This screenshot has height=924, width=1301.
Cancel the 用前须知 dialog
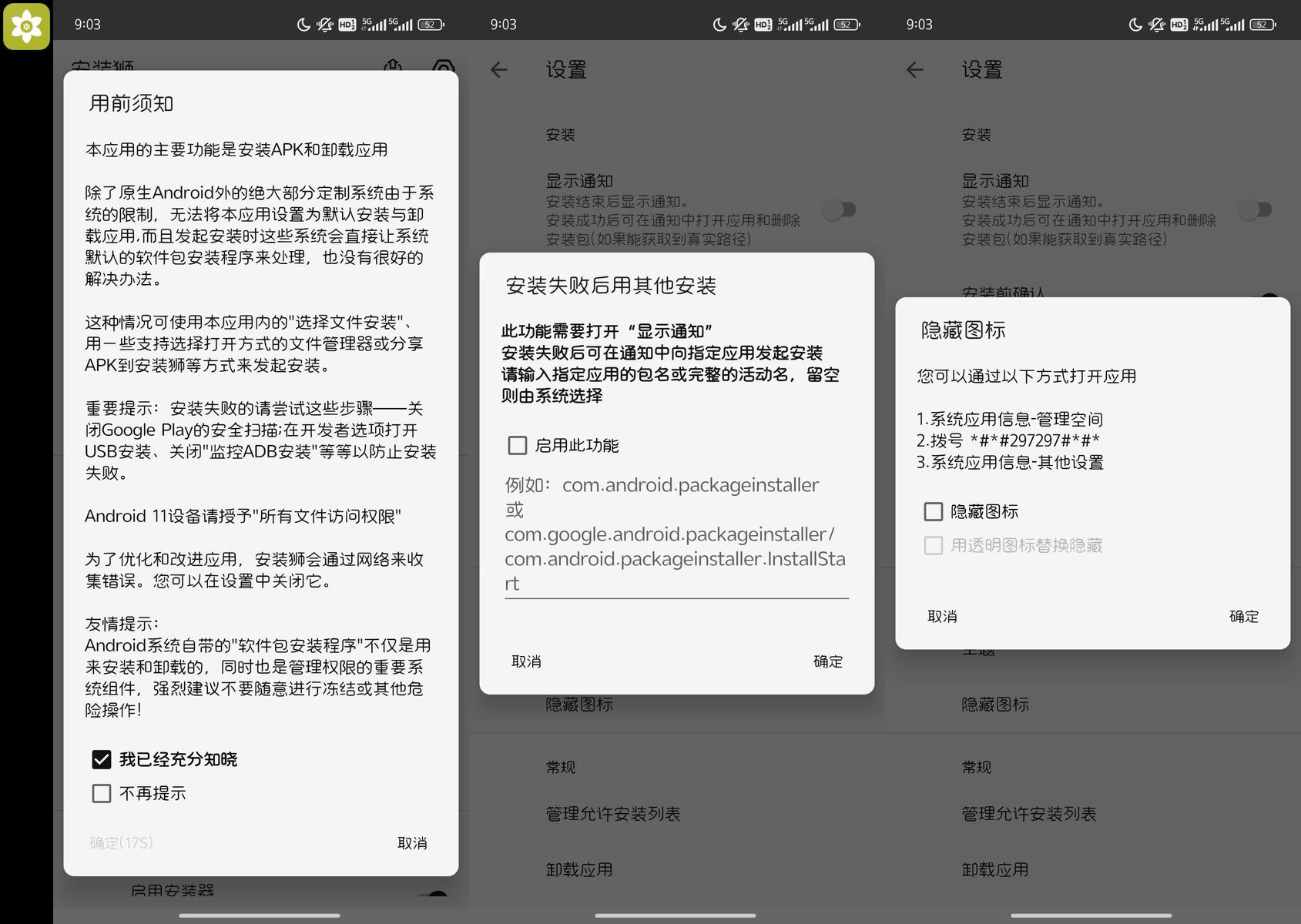412,843
